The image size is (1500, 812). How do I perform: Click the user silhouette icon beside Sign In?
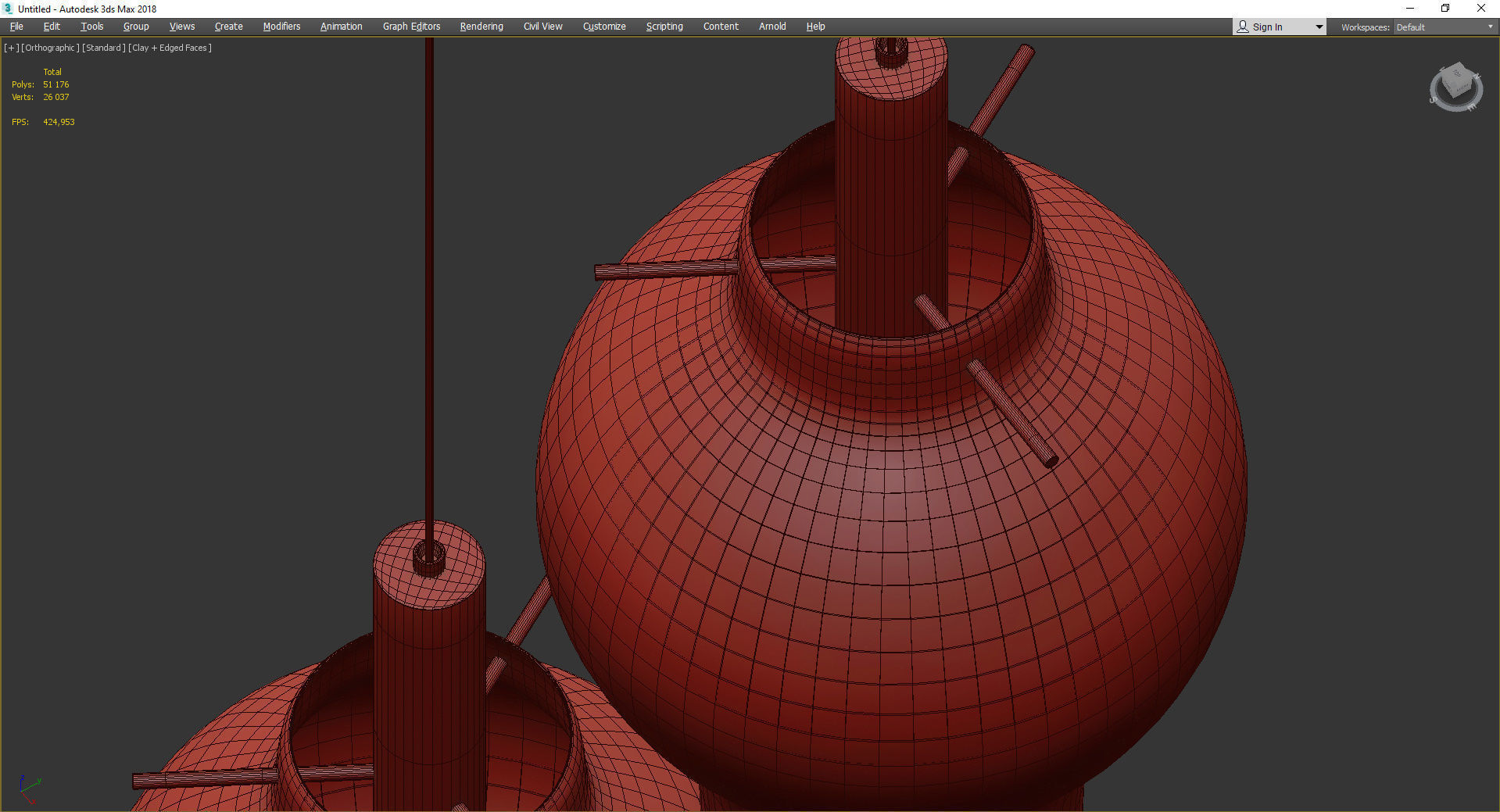(x=1243, y=27)
